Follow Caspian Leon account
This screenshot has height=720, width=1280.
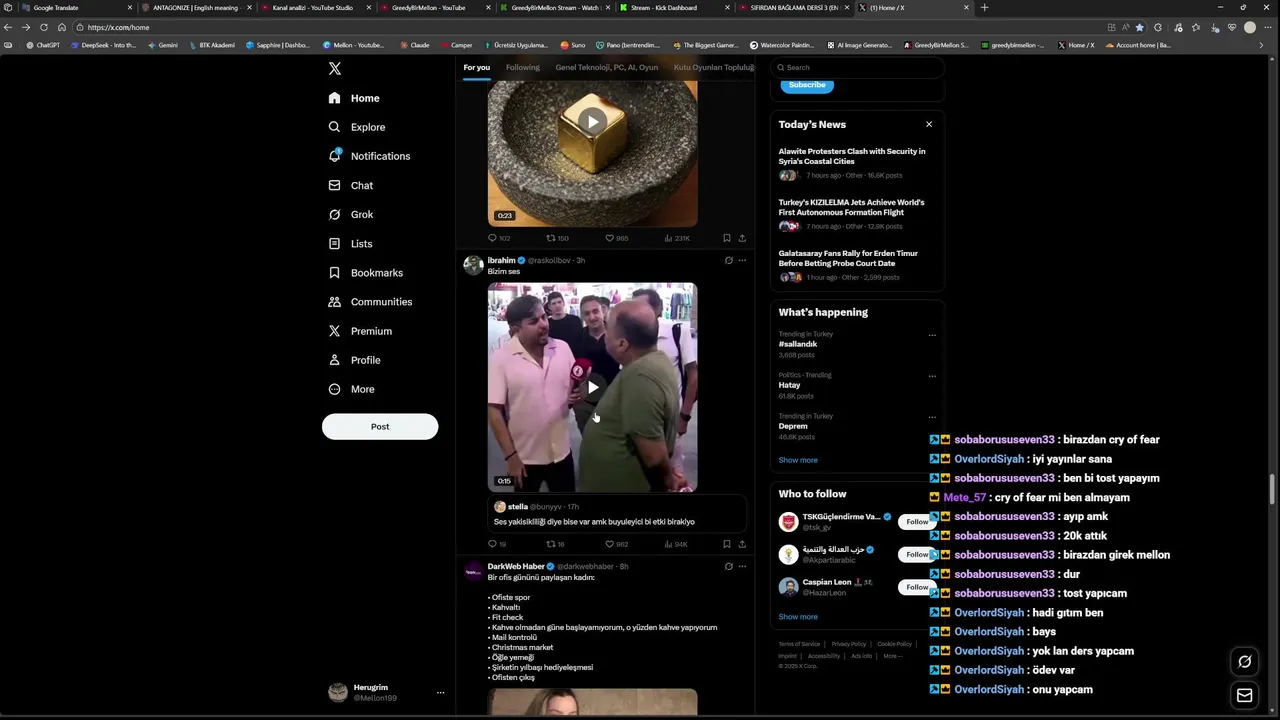(x=916, y=587)
